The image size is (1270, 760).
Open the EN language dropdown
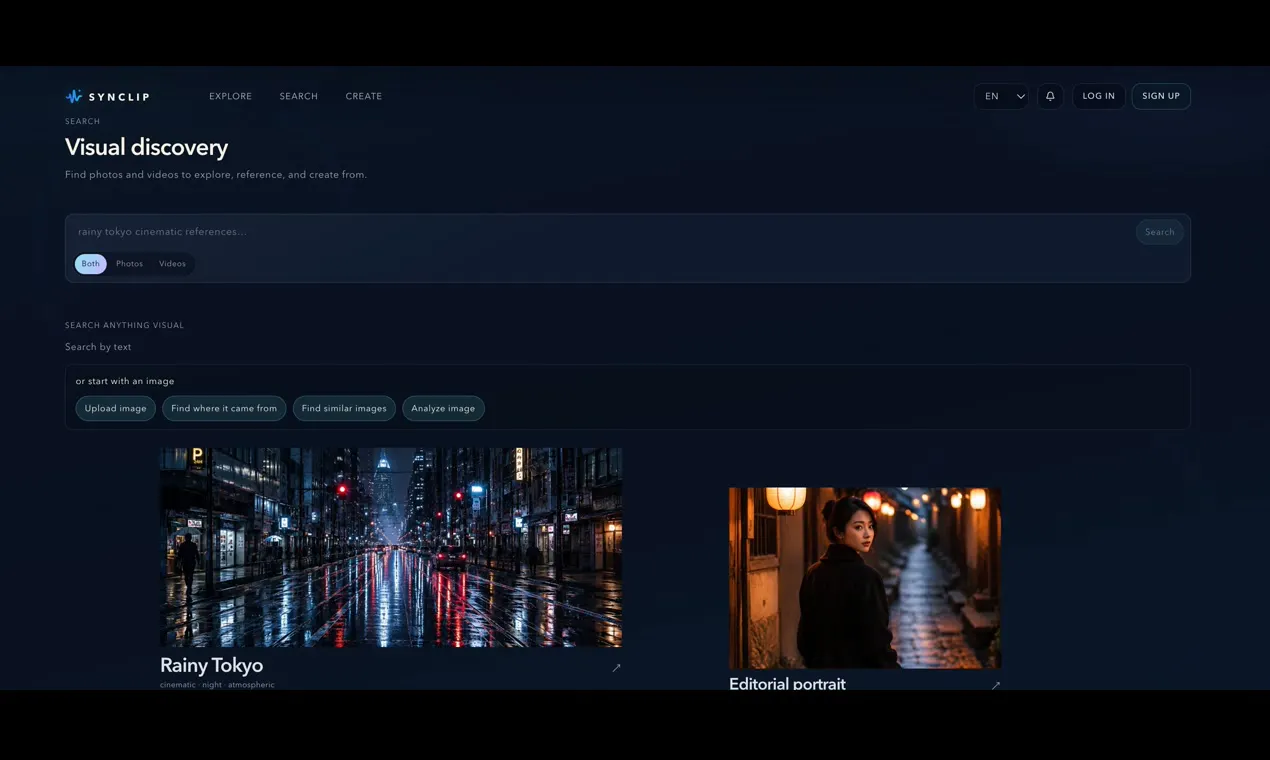tap(1002, 96)
